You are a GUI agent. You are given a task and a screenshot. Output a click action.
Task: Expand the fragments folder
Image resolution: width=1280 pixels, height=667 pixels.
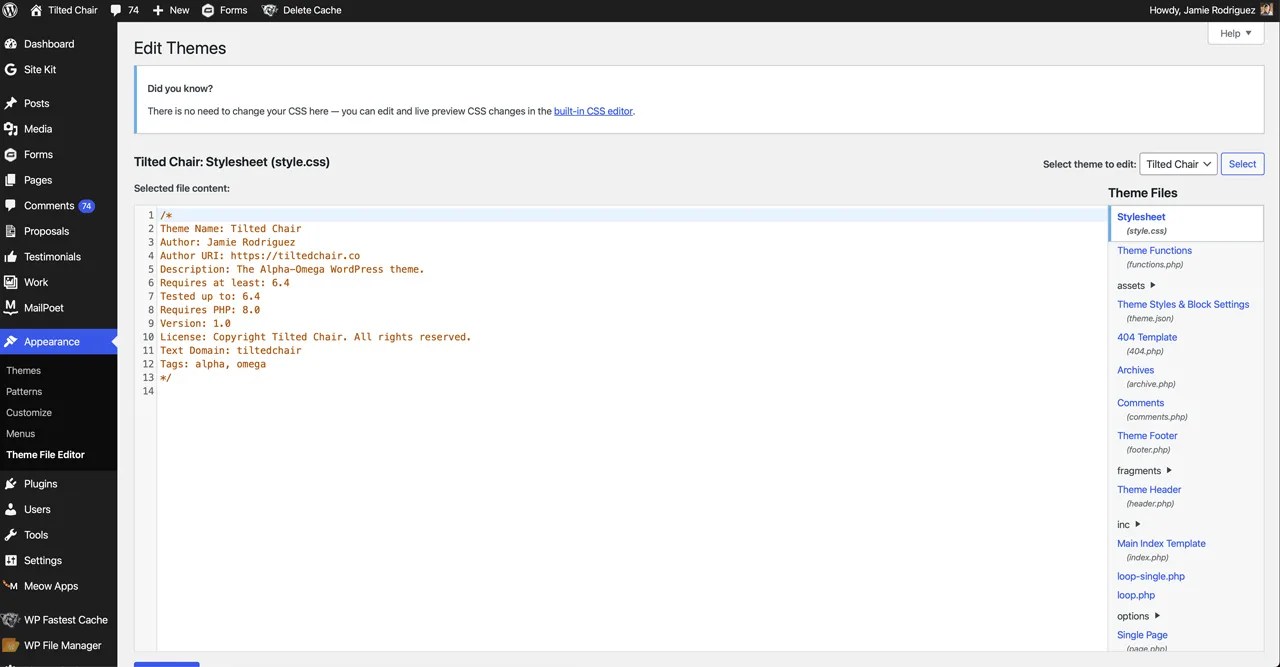pos(1144,471)
